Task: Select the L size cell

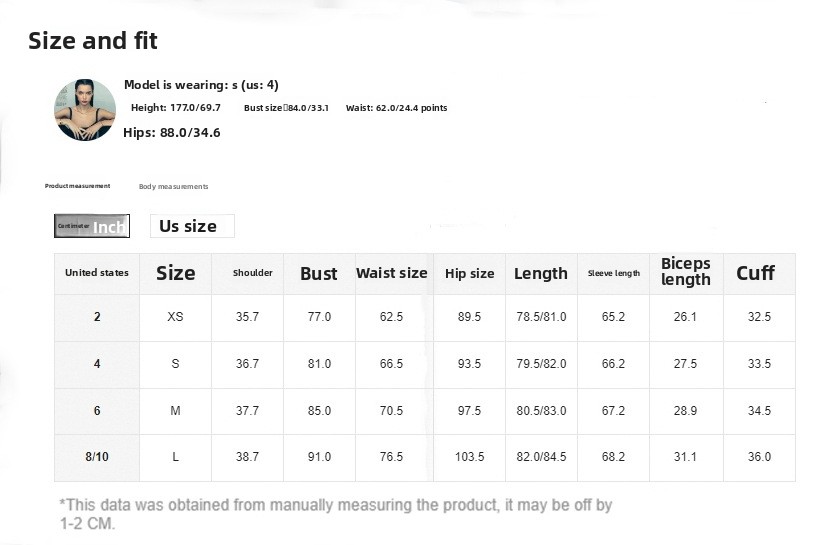Action: pos(176,457)
